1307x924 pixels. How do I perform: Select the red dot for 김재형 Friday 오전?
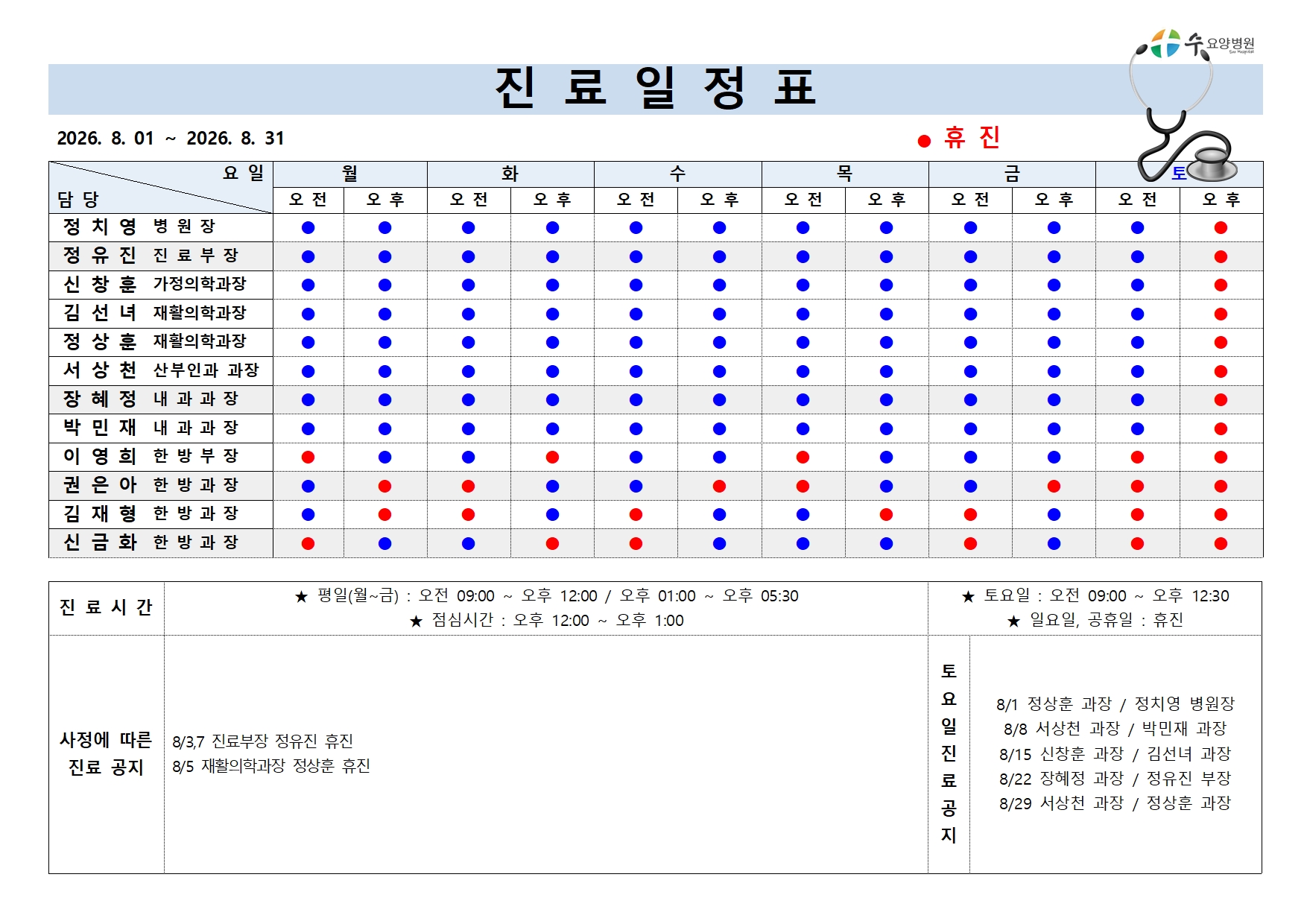(x=970, y=514)
